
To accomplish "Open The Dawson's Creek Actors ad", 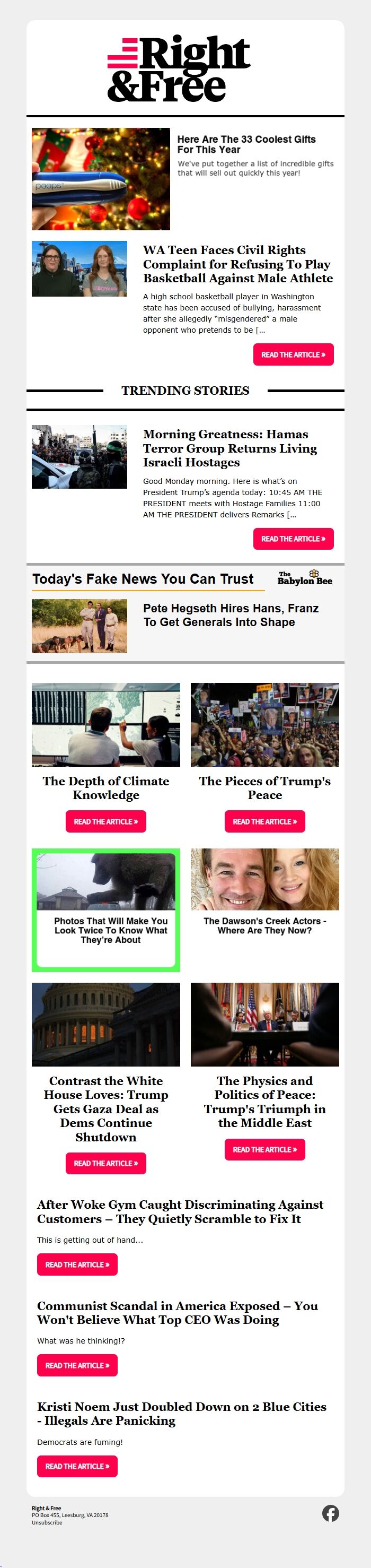I will coord(264,893).
